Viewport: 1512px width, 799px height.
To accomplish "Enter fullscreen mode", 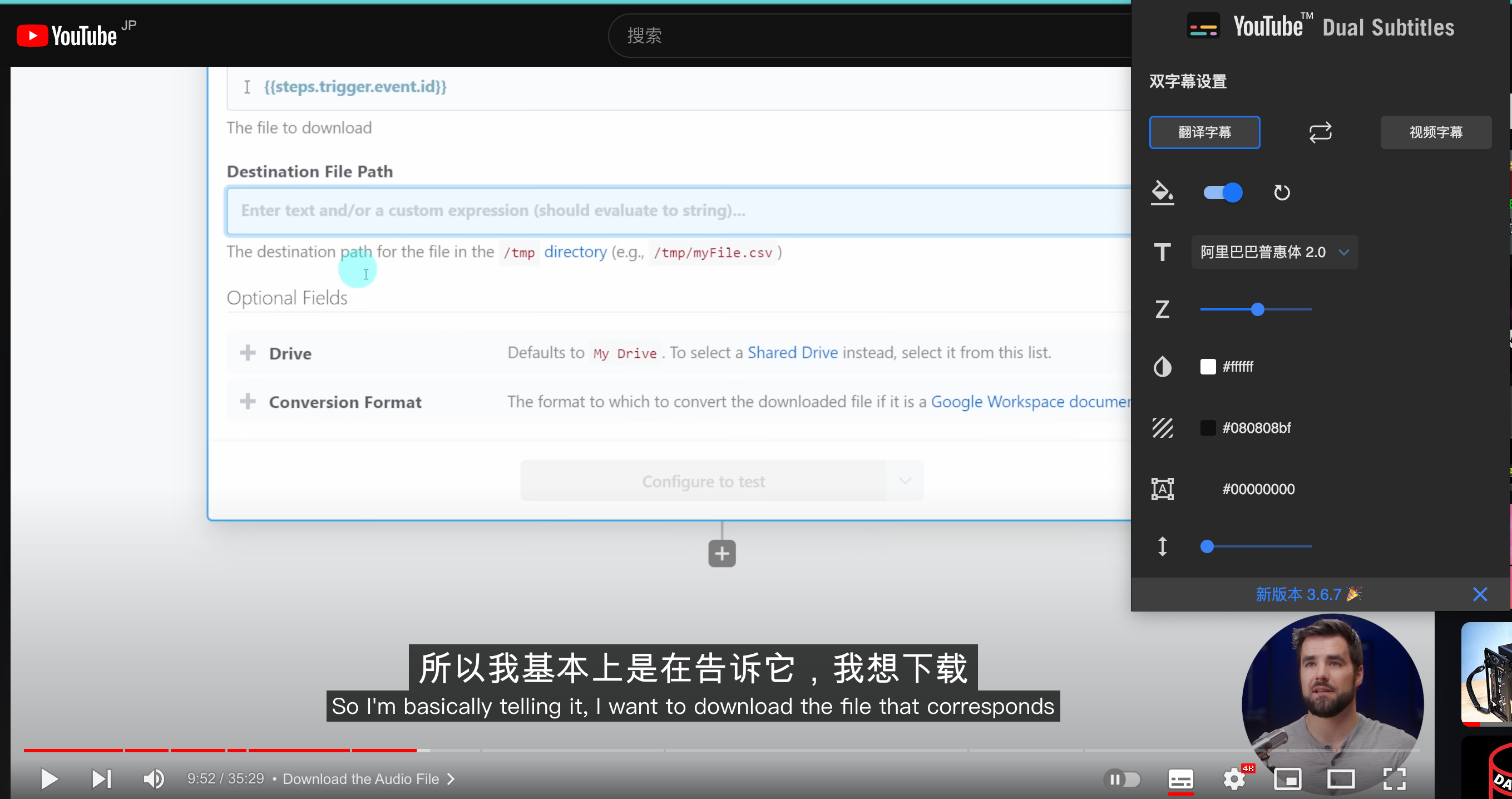I will [1394, 778].
